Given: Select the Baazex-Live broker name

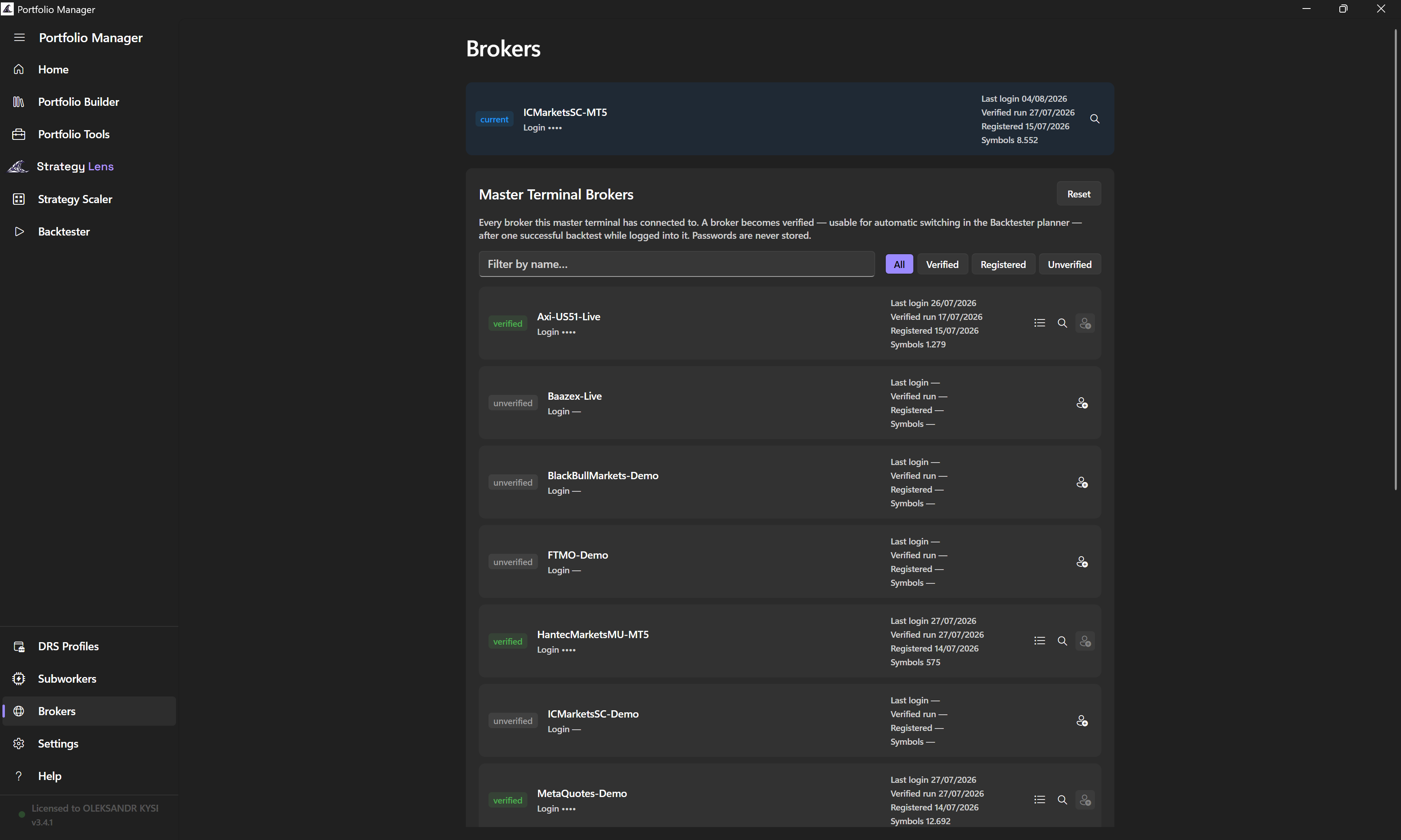Looking at the screenshot, I should tap(574, 396).
